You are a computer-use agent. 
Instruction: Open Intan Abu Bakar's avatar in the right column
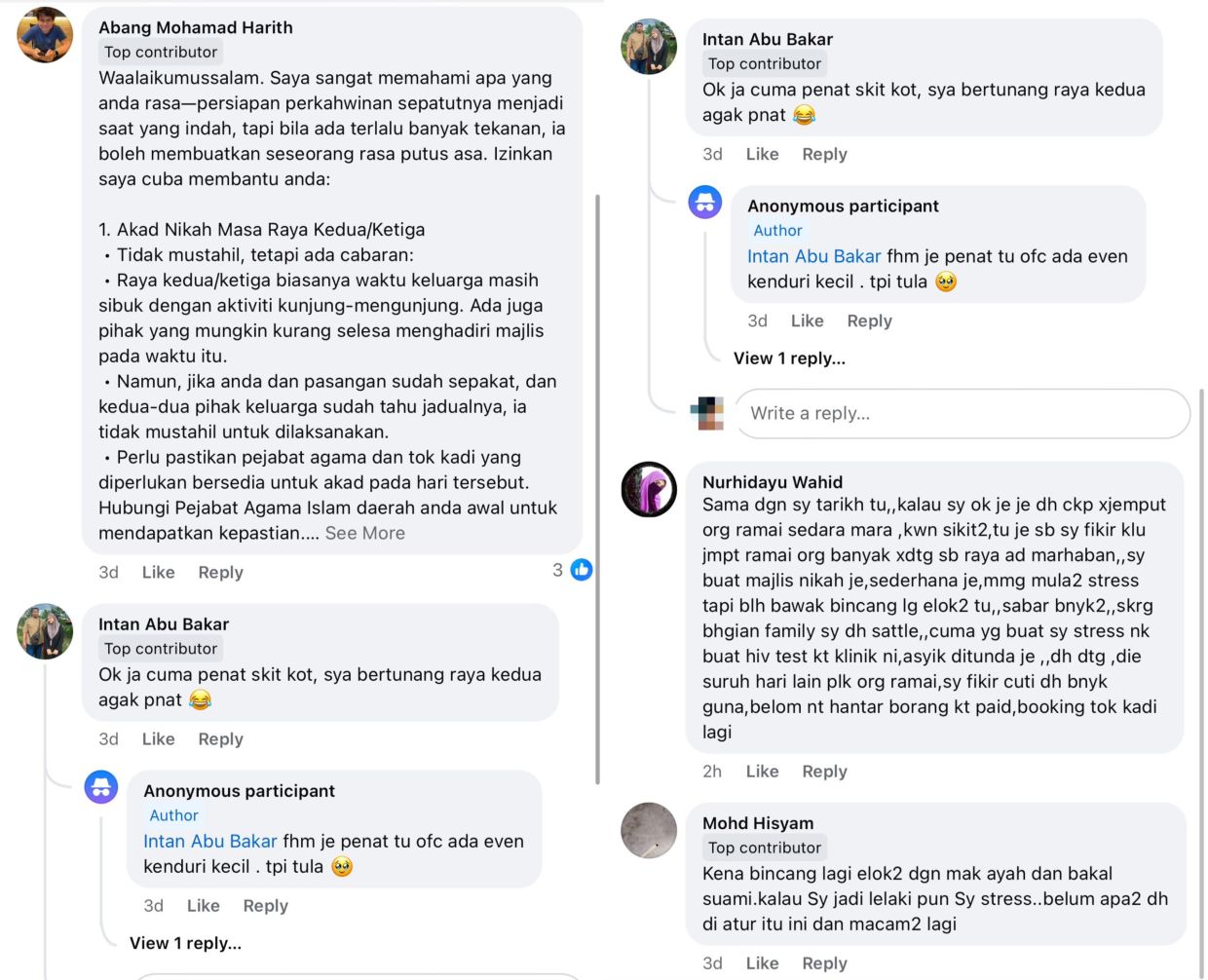(x=649, y=47)
